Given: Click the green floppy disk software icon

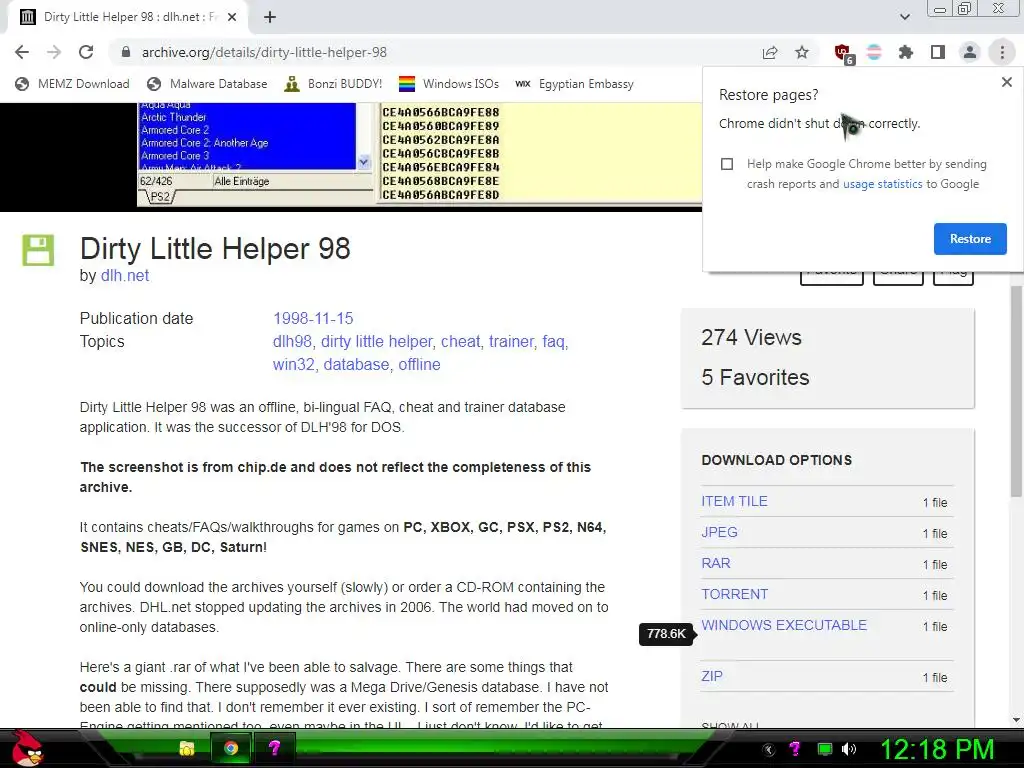Looking at the screenshot, I should pos(38,250).
